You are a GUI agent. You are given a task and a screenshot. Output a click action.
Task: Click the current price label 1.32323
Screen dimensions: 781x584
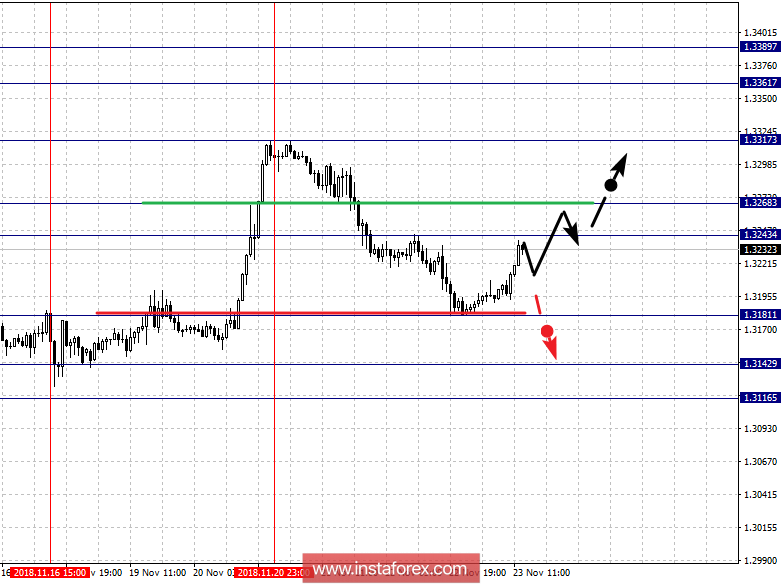tap(760, 249)
